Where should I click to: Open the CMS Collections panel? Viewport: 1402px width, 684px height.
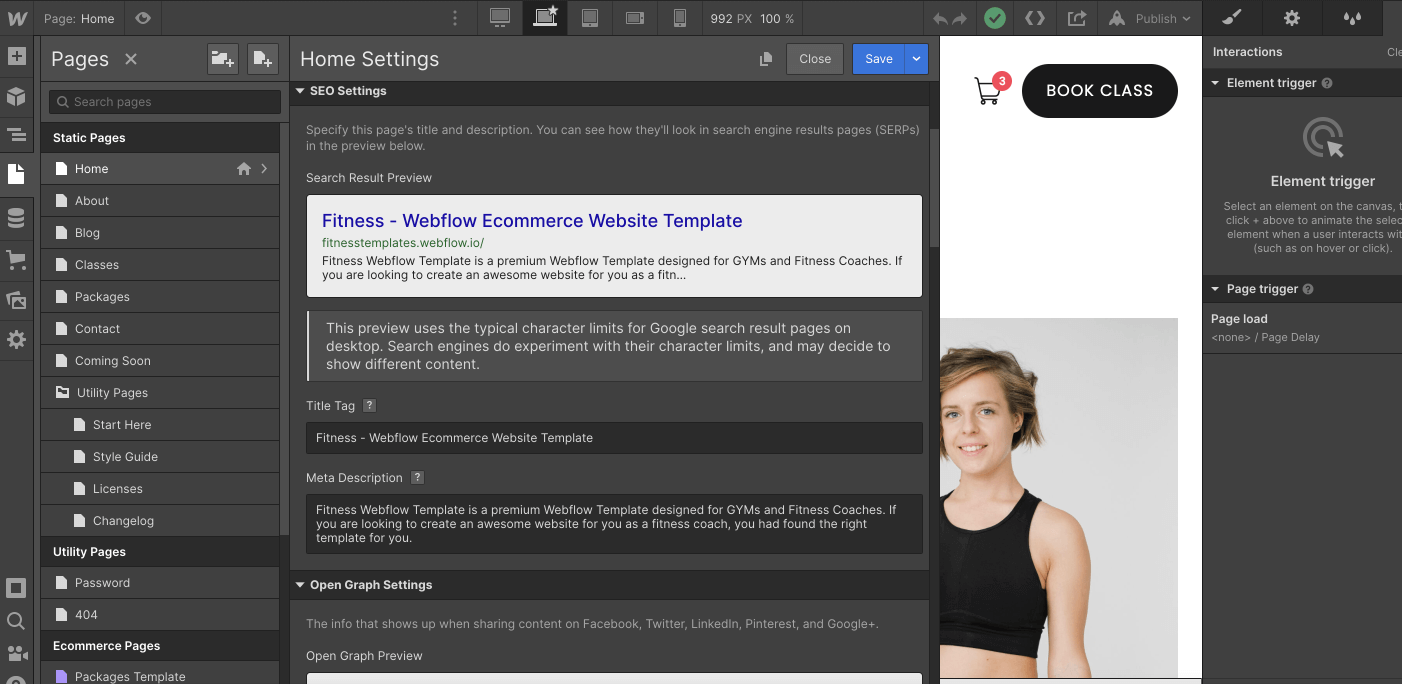(17, 218)
